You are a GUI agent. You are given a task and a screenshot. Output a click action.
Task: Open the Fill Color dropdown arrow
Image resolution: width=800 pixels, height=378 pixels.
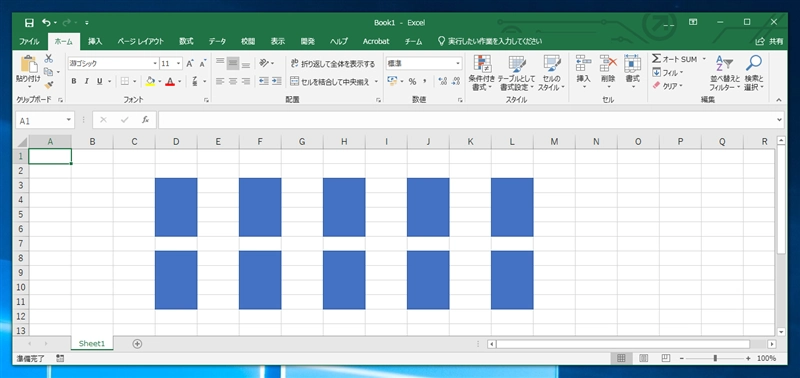tap(160, 81)
